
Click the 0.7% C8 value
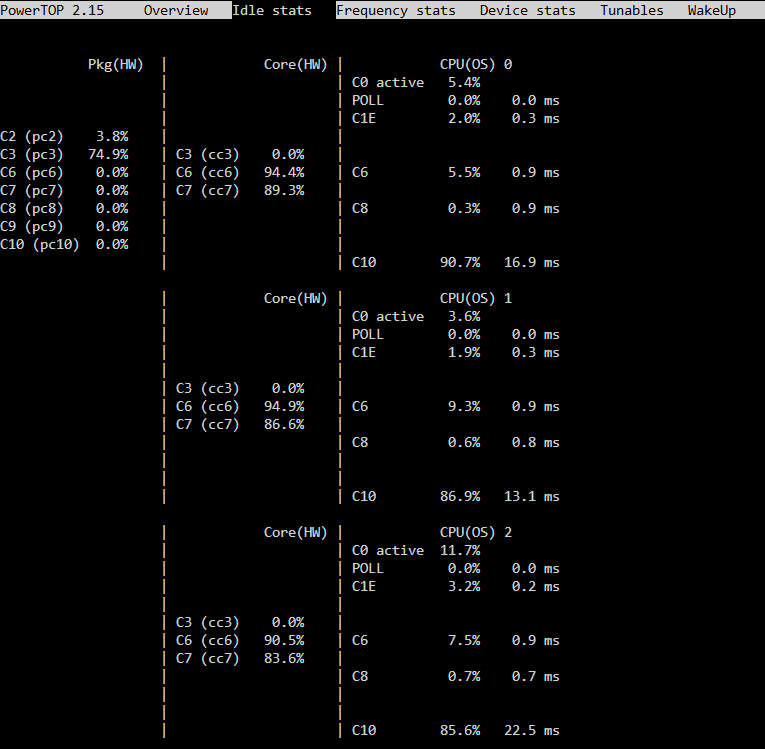tap(464, 676)
